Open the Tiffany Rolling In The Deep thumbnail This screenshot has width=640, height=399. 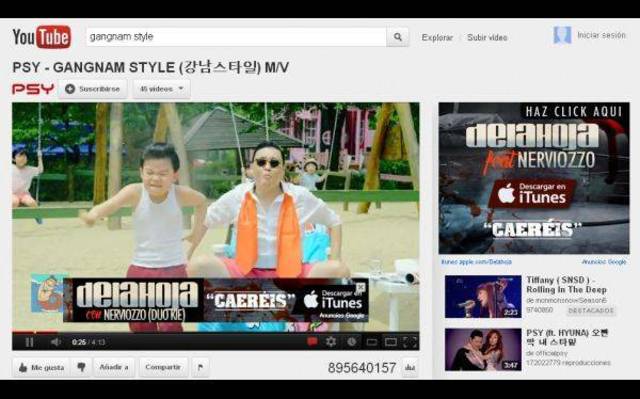(483, 297)
